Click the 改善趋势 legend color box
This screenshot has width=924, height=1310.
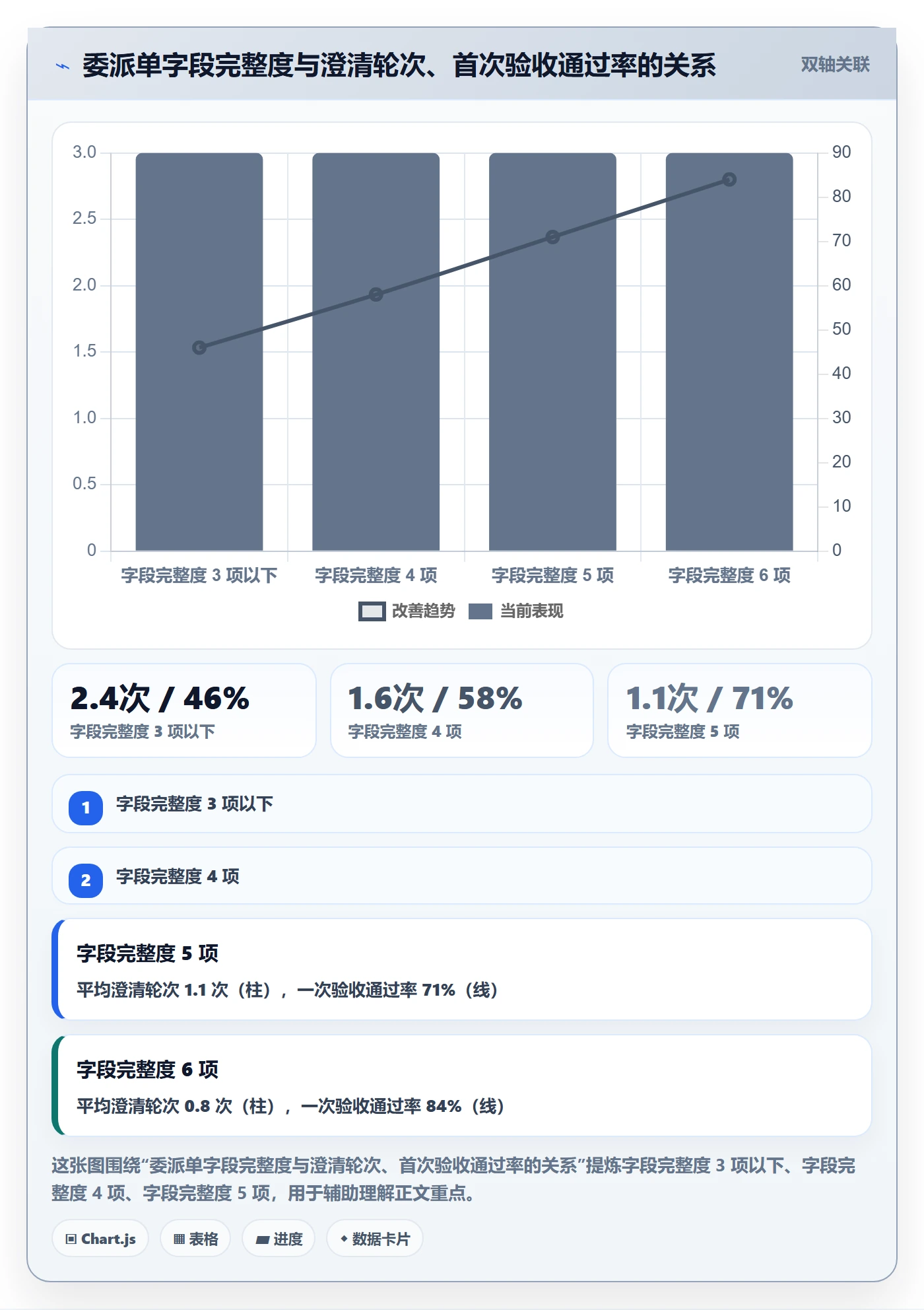point(372,611)
